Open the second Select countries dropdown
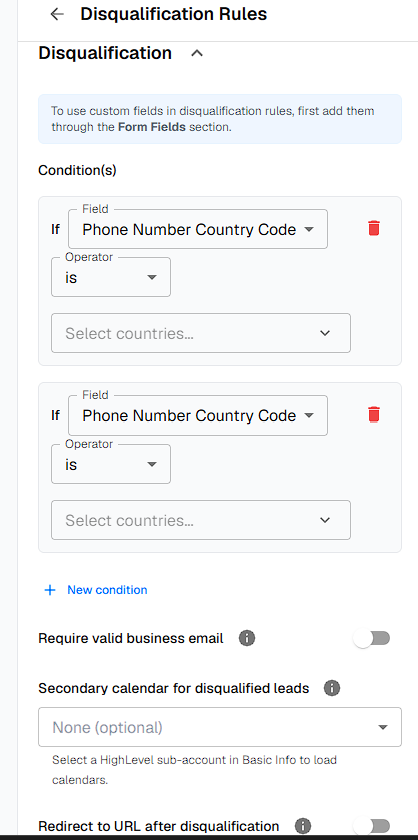Image resolution: width=418 pixels, height=840 pixels. click(201, 520)
